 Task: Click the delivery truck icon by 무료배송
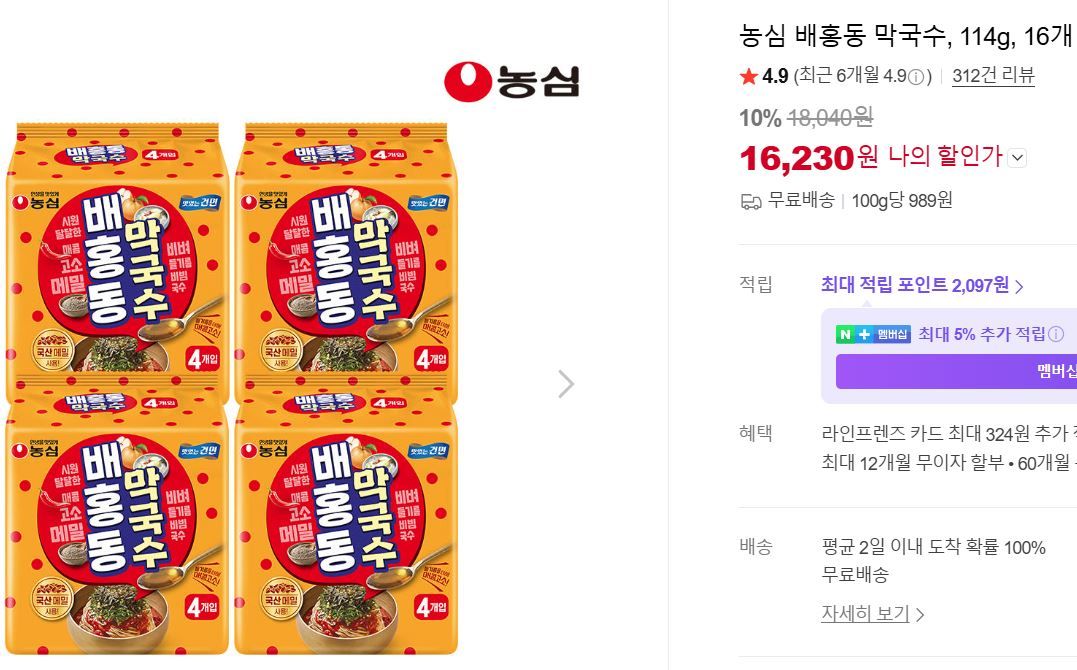[x=751, y=201]
